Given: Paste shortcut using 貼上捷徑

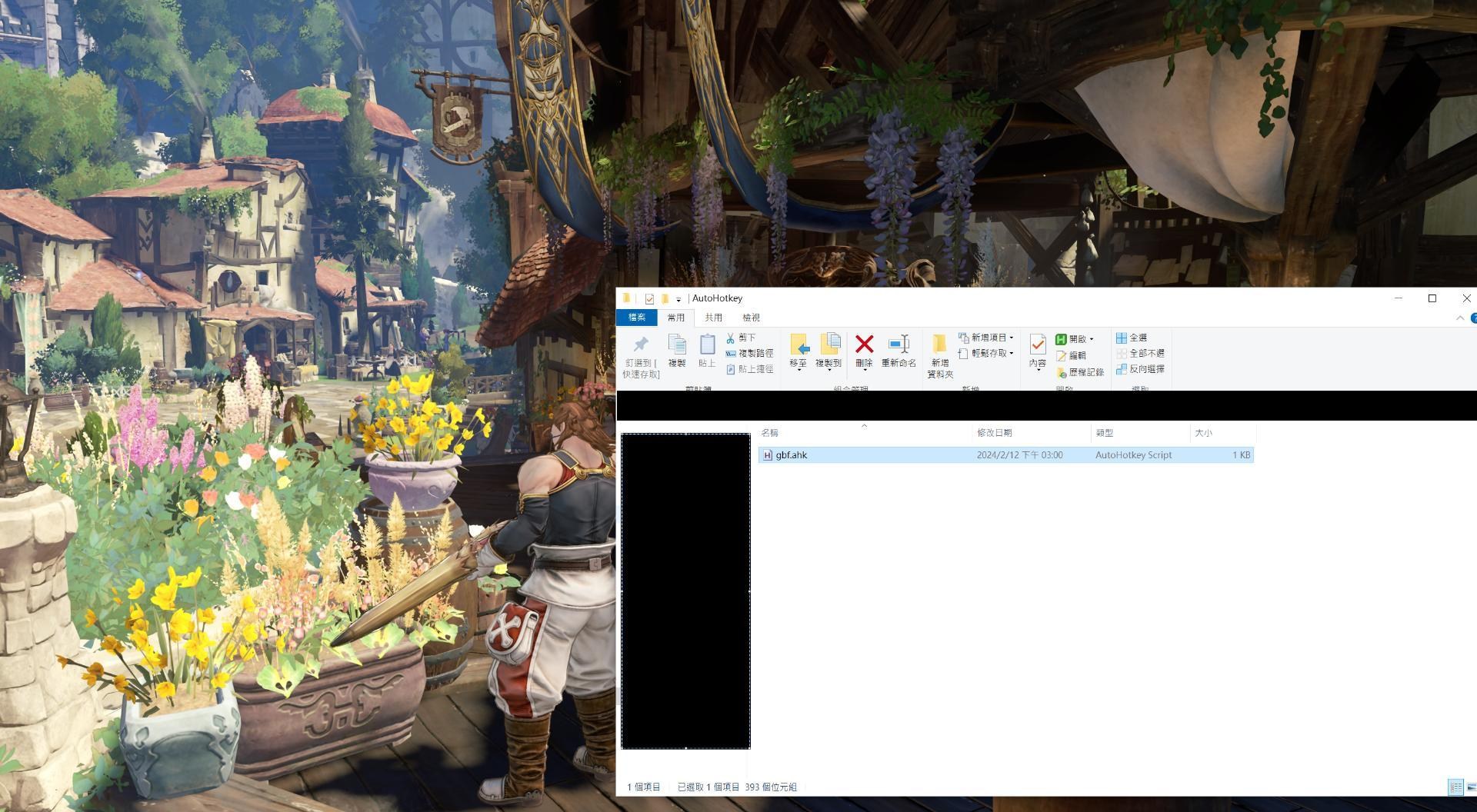Looking at the screenshot, I should pos(749,369).
